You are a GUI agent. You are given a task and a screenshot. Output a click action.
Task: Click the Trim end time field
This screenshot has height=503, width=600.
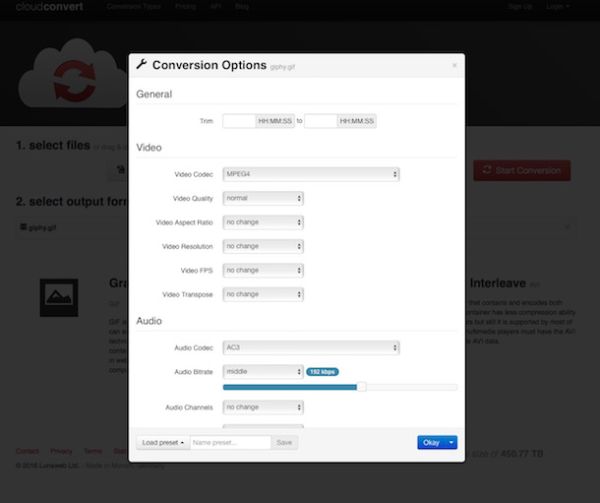click(321, 121)
